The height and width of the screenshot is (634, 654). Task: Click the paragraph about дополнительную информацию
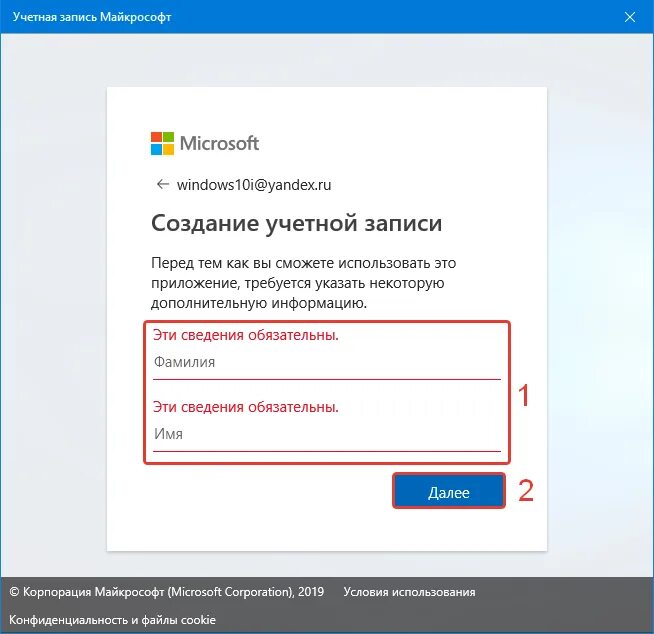click(304, 283)
